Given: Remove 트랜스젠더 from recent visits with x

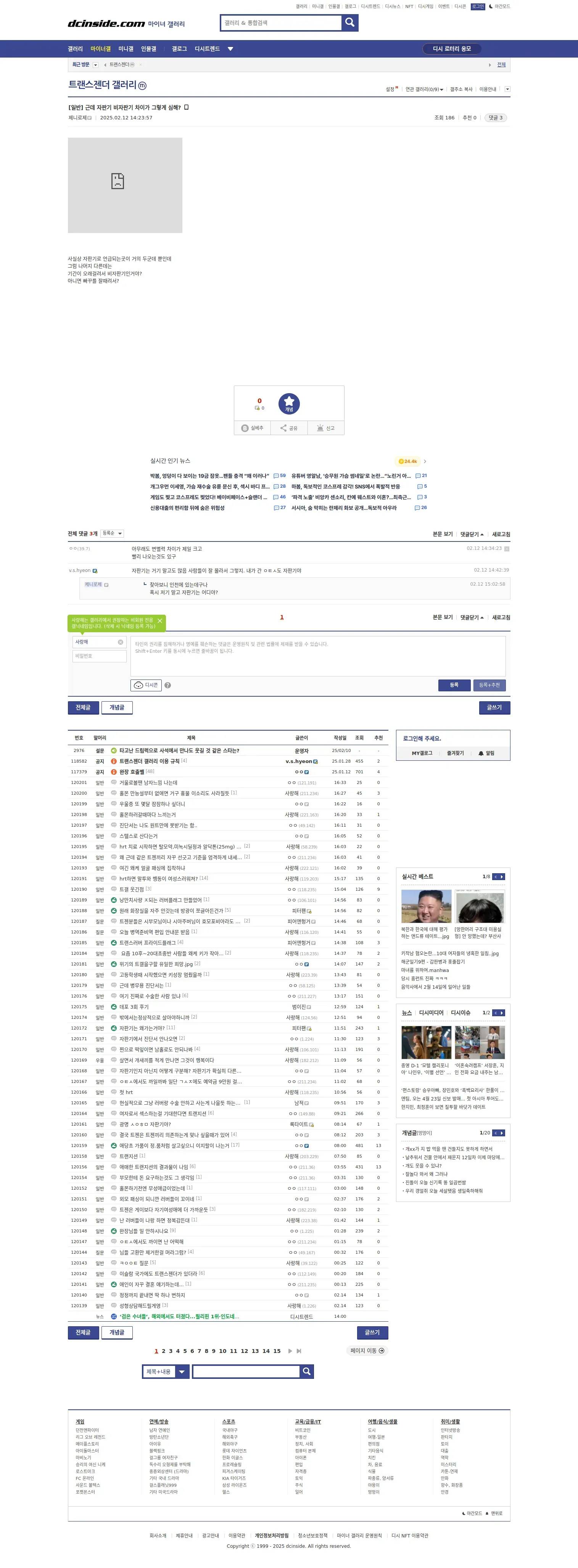Looking at the screenshot, I should coord(140,64).
